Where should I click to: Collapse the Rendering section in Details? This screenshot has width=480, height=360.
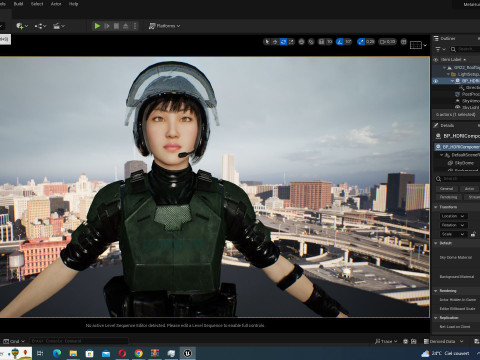click(436, 291)
